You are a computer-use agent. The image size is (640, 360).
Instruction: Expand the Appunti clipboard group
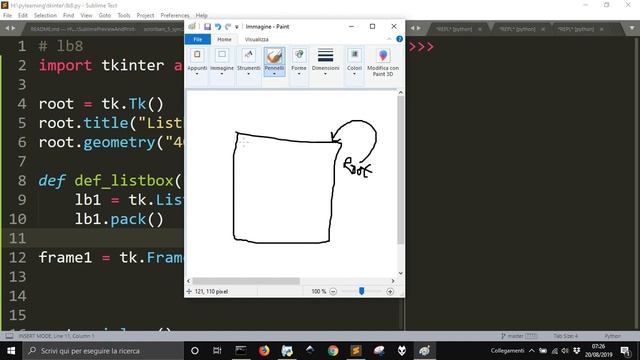point(197,62)
